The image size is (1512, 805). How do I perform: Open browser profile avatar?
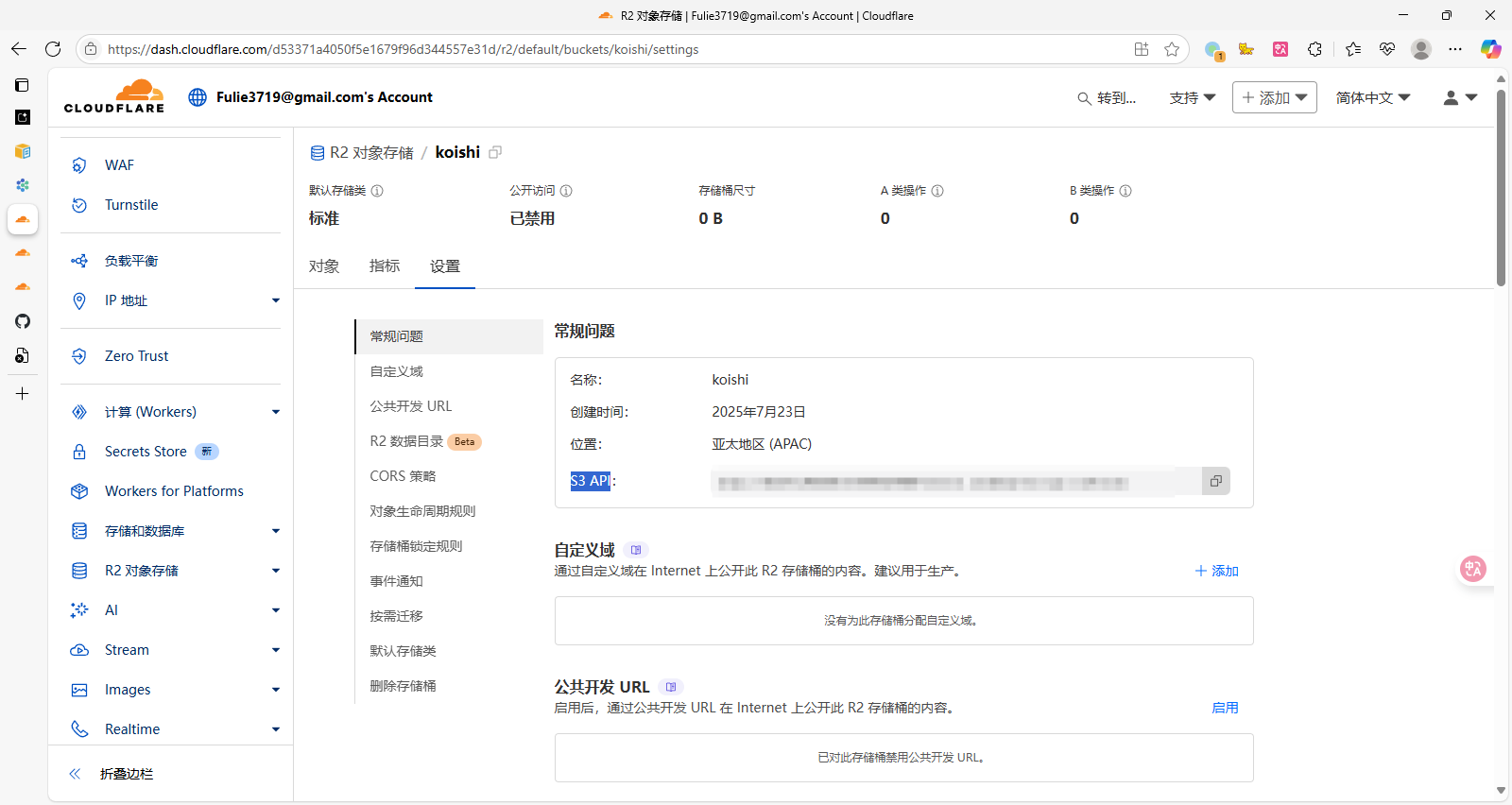click(1420, 49)
